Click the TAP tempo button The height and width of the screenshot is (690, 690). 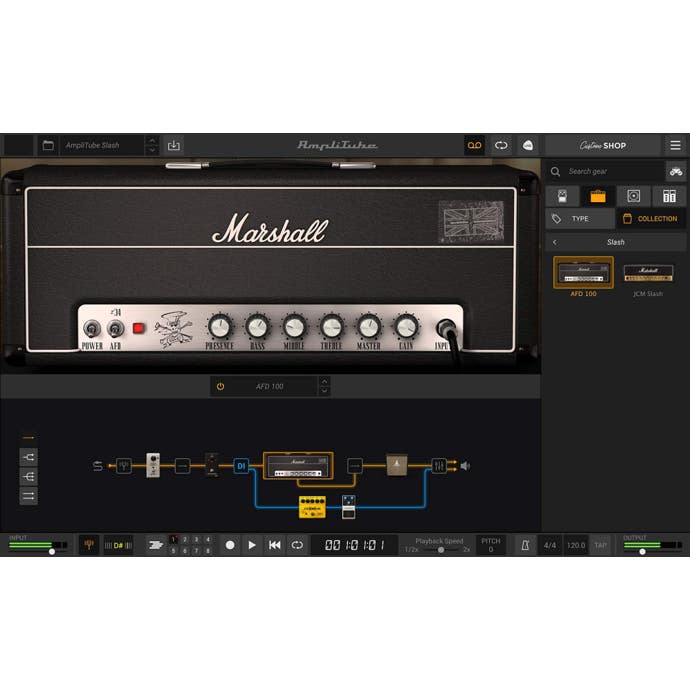[x=600, y=545]
